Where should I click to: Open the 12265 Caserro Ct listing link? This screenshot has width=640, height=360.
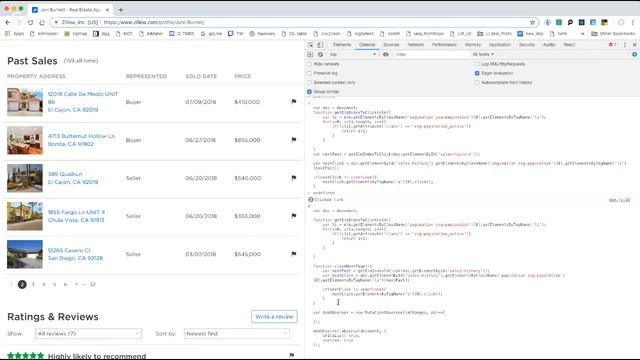pyautogui.click(x=75, y=254)
